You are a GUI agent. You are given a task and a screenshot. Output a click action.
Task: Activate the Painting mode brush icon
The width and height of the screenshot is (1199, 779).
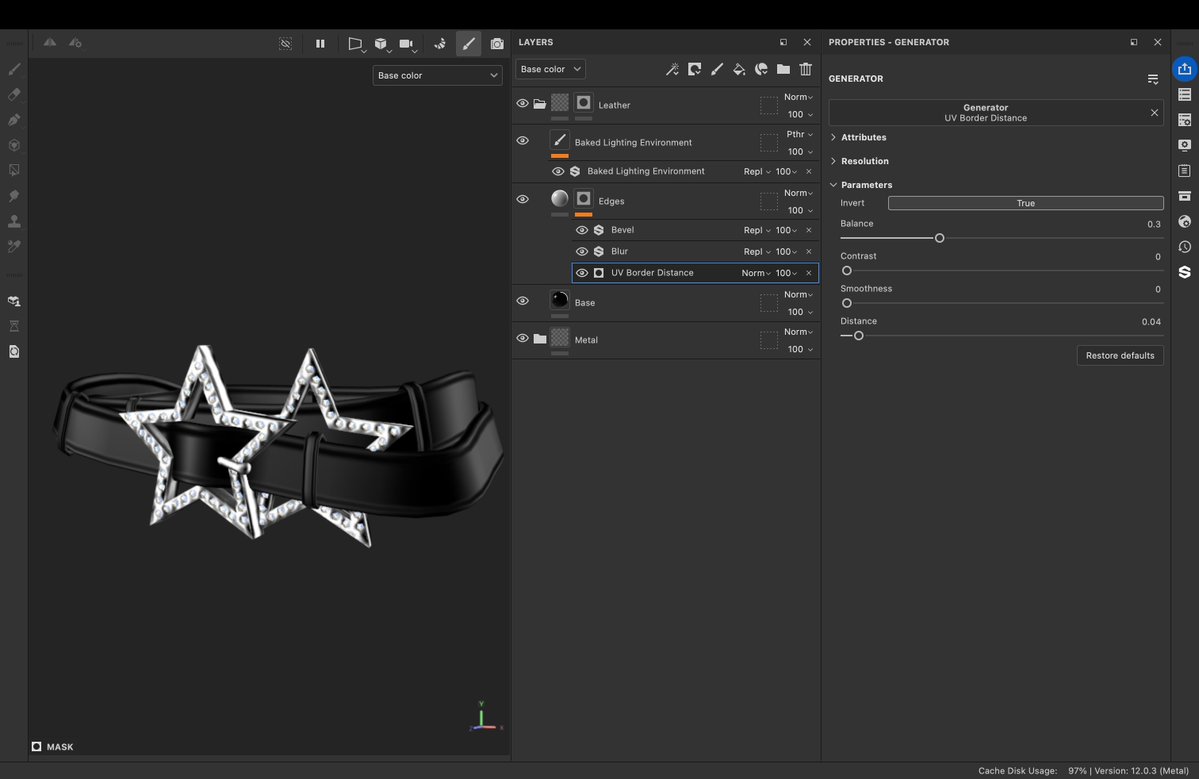pyautogui.click(x=469, y=44)
